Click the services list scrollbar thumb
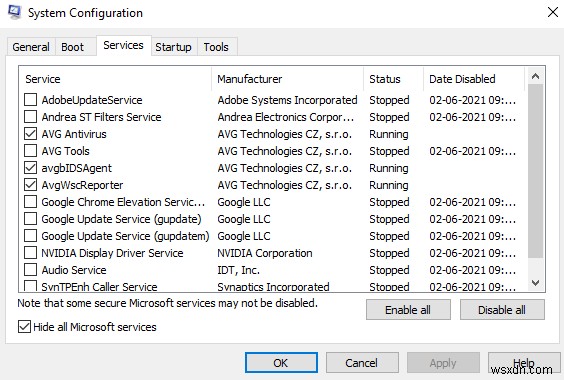The image size is (564, 380). point(535,171)
